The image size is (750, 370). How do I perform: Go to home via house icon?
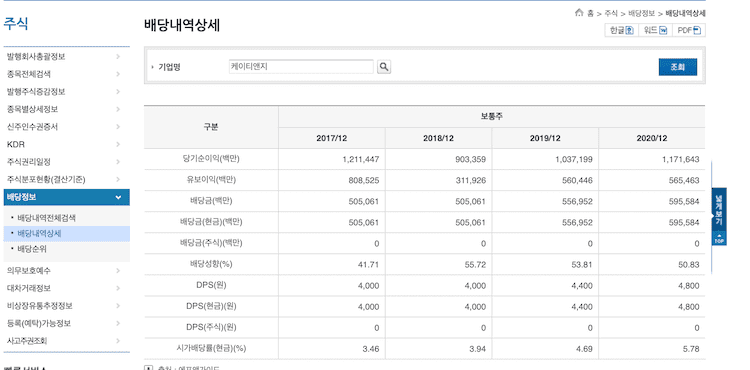579,13
